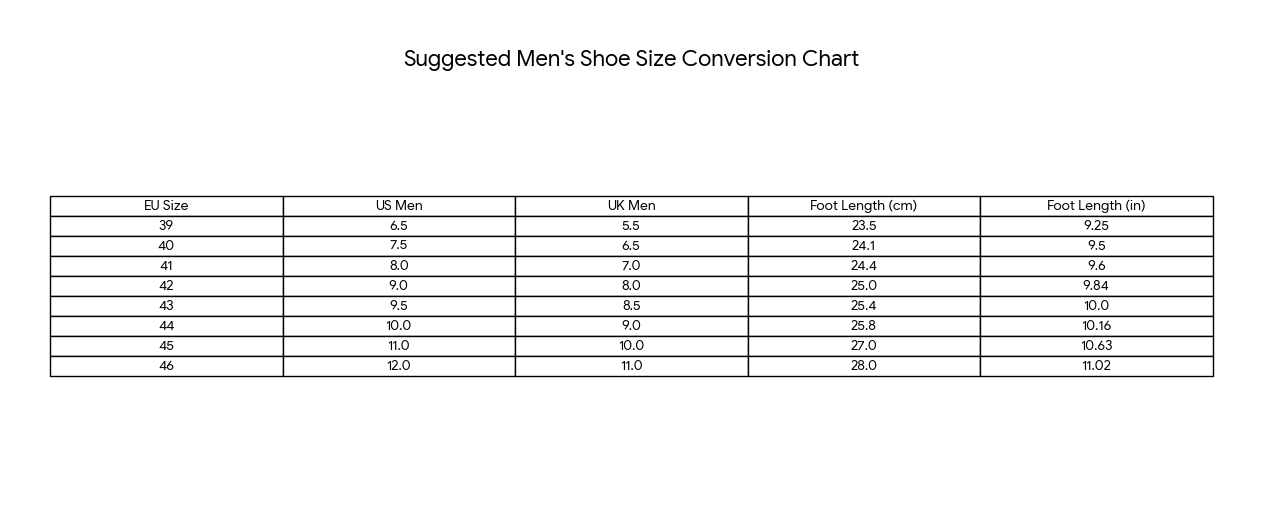Select the UK Men column header

[x=631, y=206]
